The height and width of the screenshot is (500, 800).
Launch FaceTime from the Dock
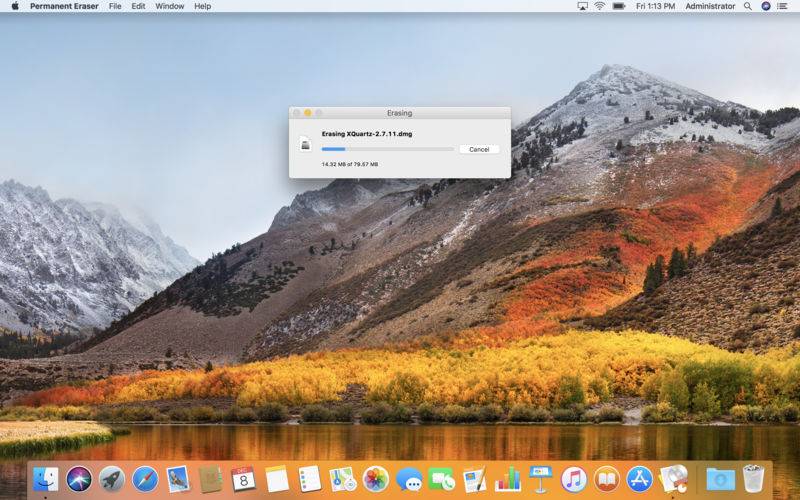coord(442,480)
